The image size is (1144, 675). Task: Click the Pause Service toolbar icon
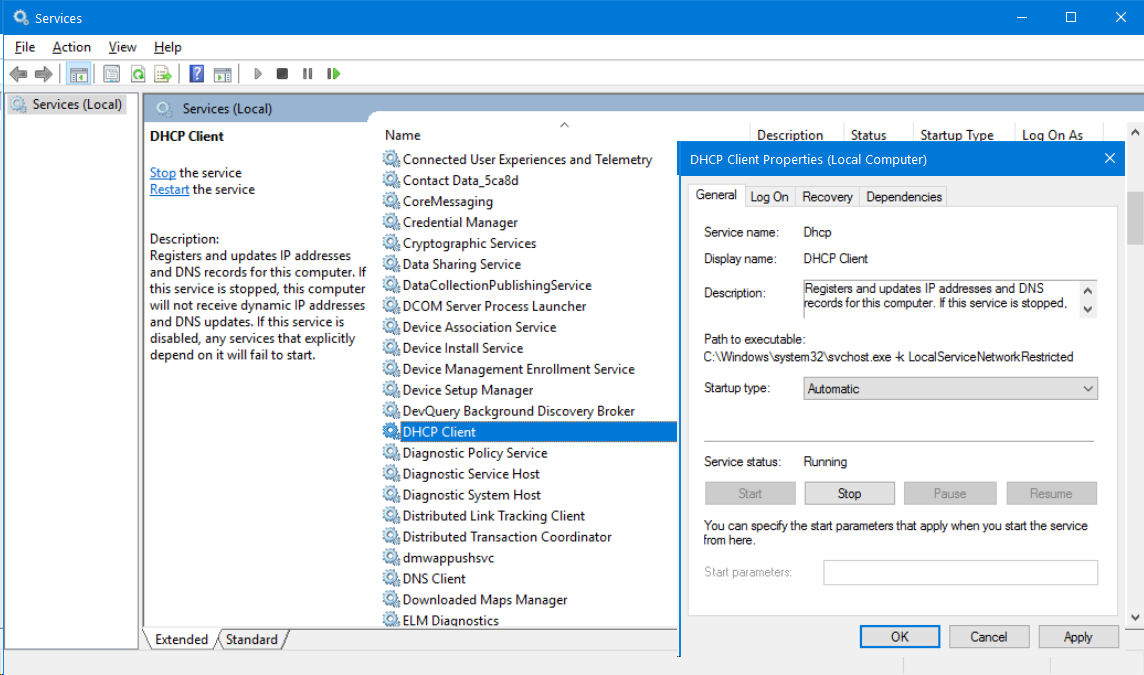click(307, 74)
